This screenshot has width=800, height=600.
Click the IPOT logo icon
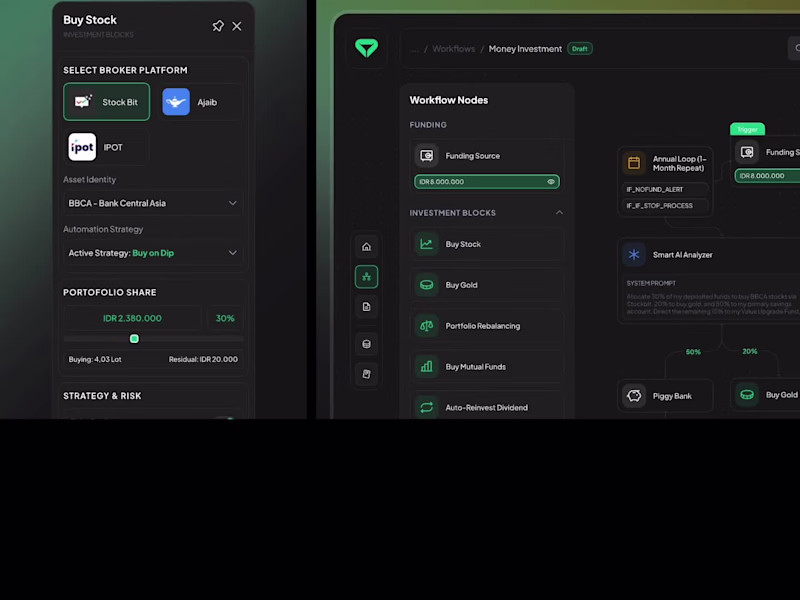point(82,147)
